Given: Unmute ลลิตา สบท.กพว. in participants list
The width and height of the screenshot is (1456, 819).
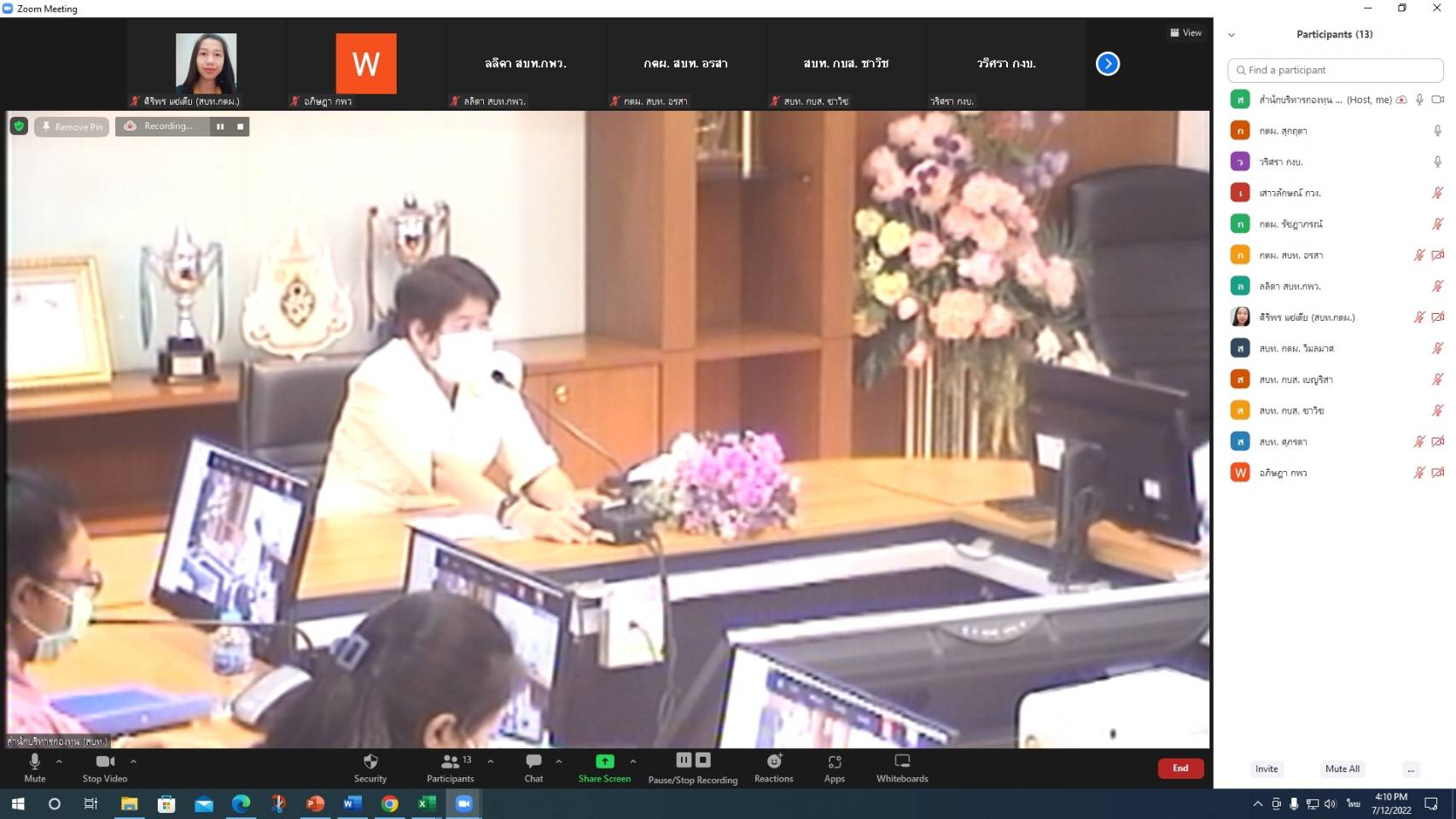Looking at the screenshot, I should pos(1437,286).
